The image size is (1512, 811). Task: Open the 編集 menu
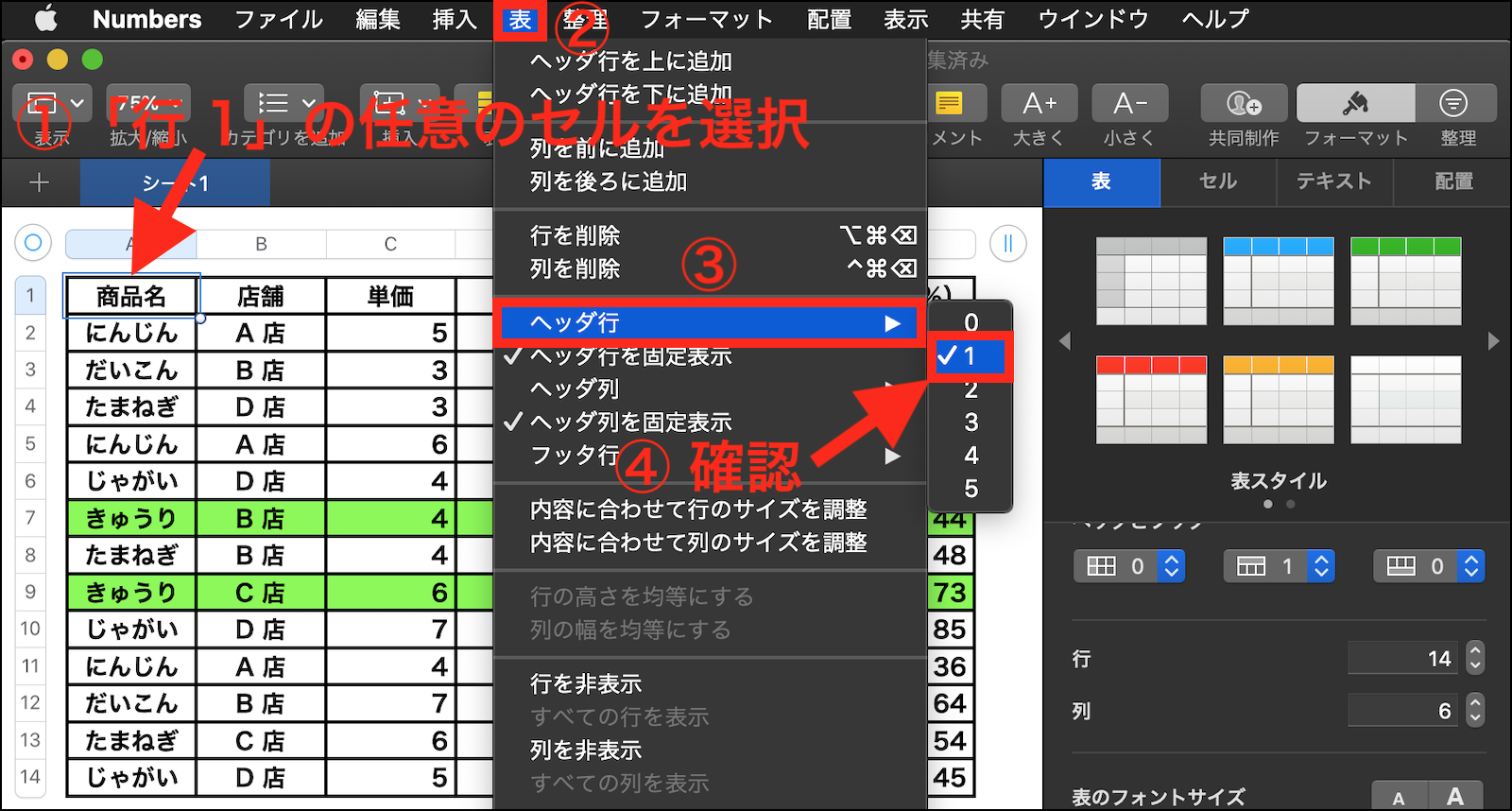(378, 19)
